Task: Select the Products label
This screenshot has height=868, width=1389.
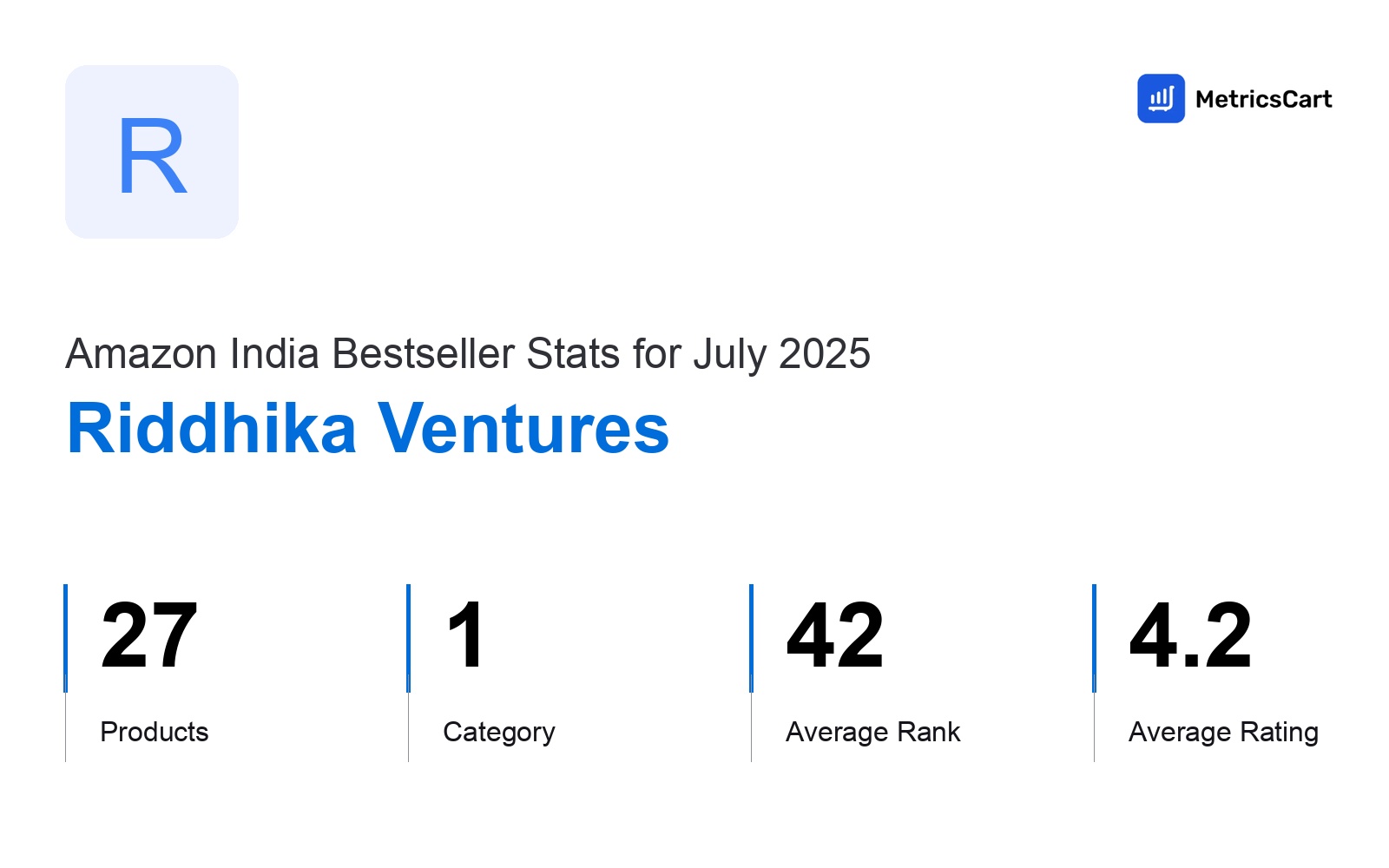Action: (x=155, y=732)
